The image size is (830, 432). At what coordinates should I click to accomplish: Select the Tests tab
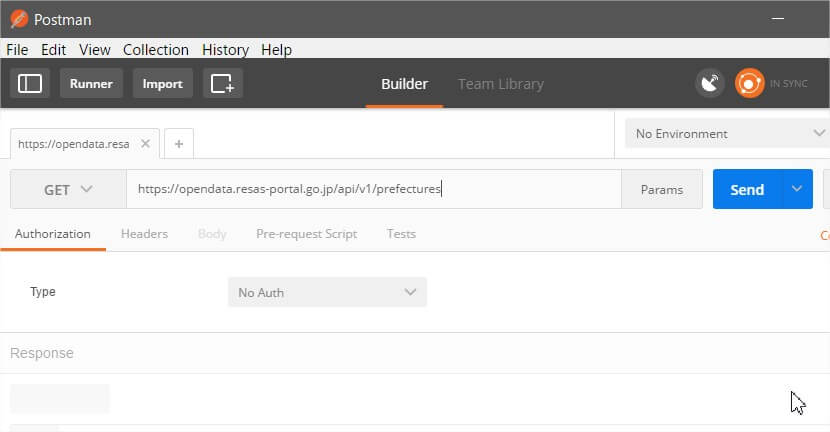pyautogui.click(x=401, y=234)
